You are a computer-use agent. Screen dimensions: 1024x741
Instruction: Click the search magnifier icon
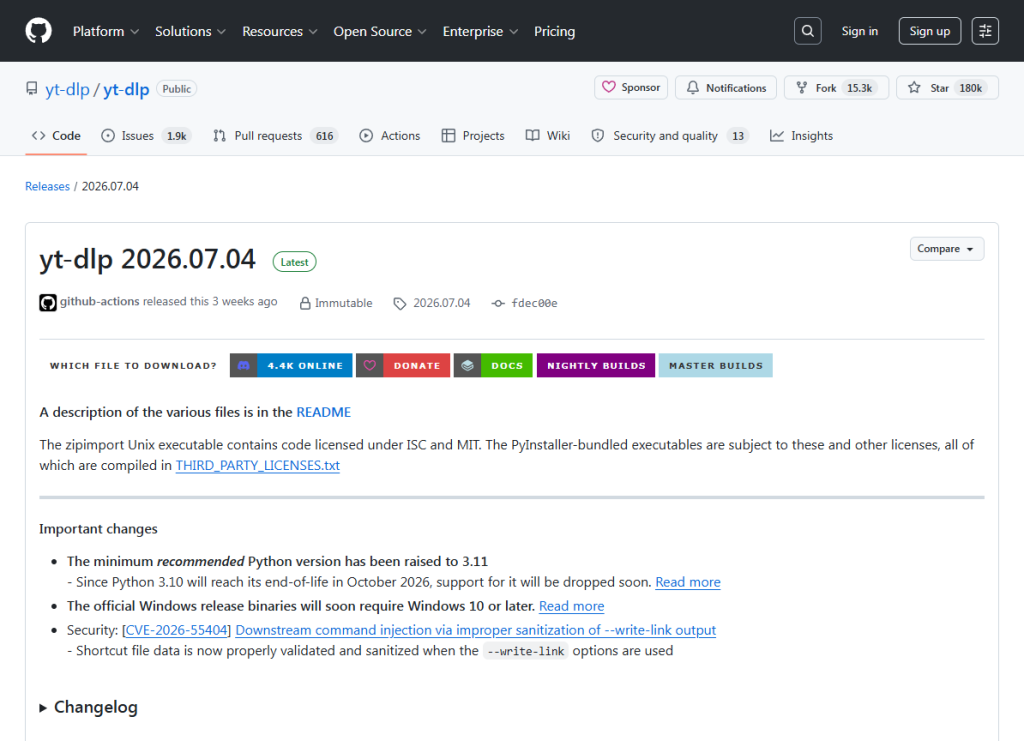(807, 31)
